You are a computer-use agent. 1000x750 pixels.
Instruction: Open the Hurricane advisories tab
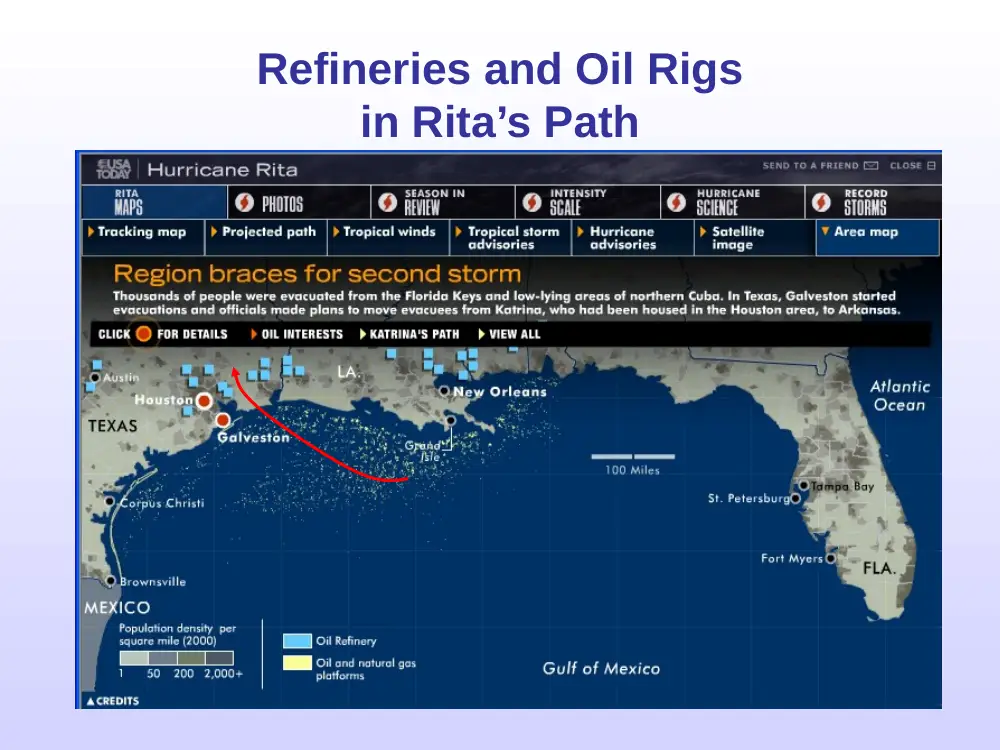pos(633,237)
